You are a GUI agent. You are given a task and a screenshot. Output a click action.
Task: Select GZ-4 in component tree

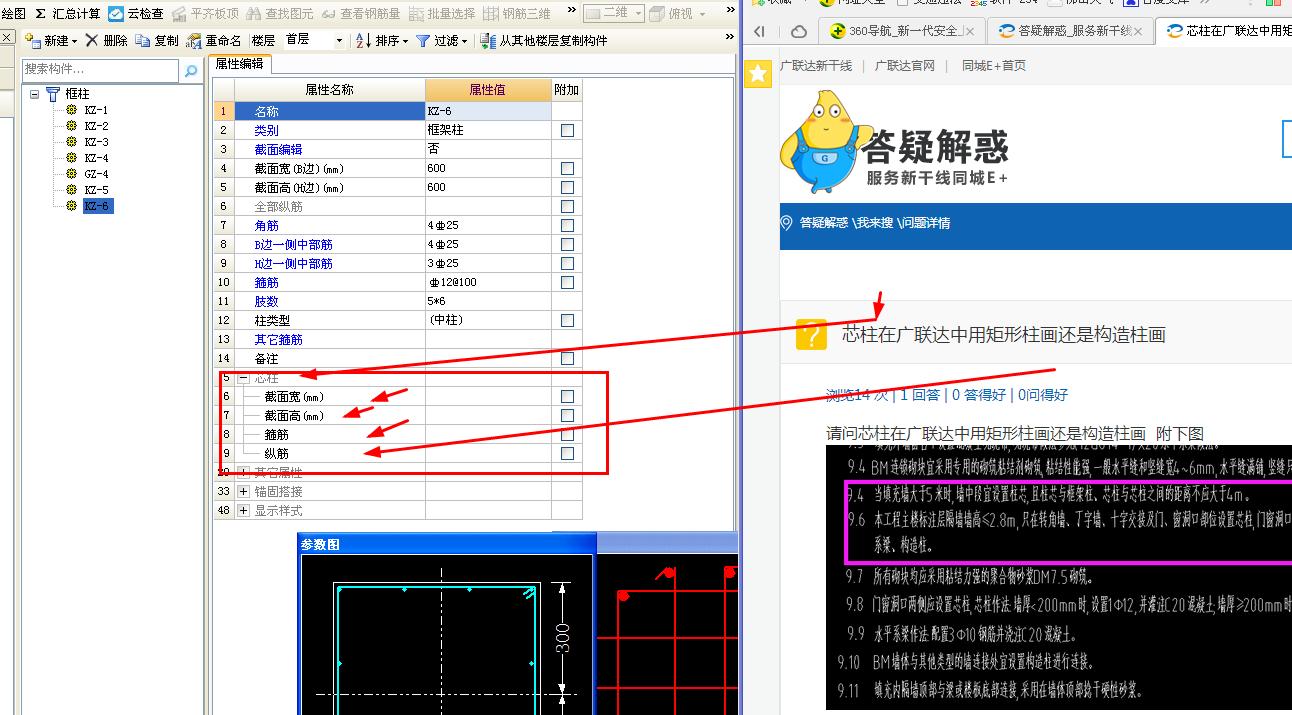coord(96,174)
